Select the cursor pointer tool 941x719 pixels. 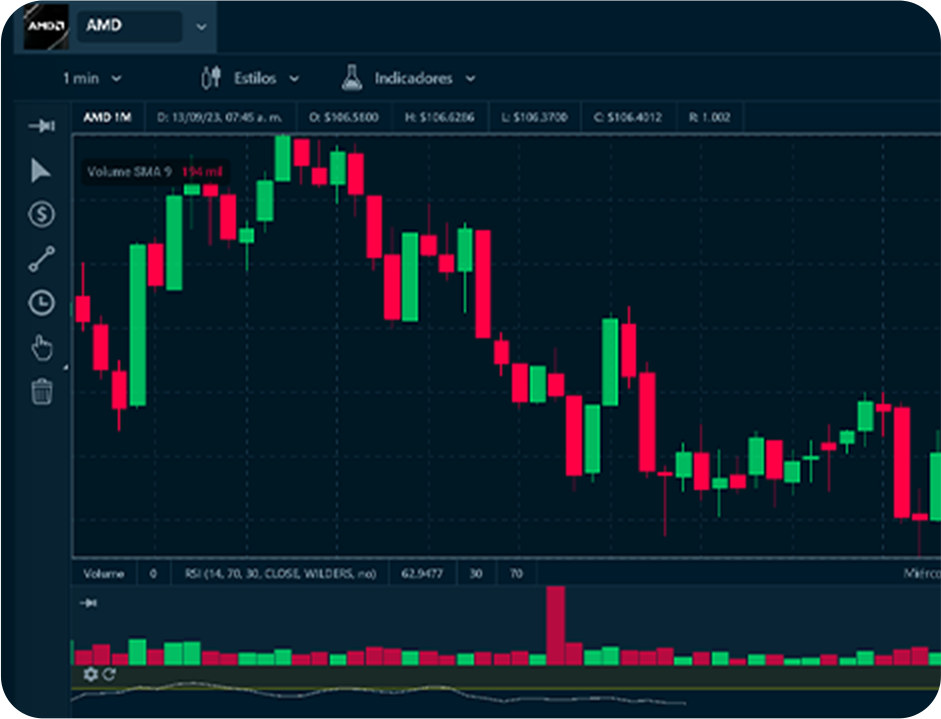click(x=41, y=171)
